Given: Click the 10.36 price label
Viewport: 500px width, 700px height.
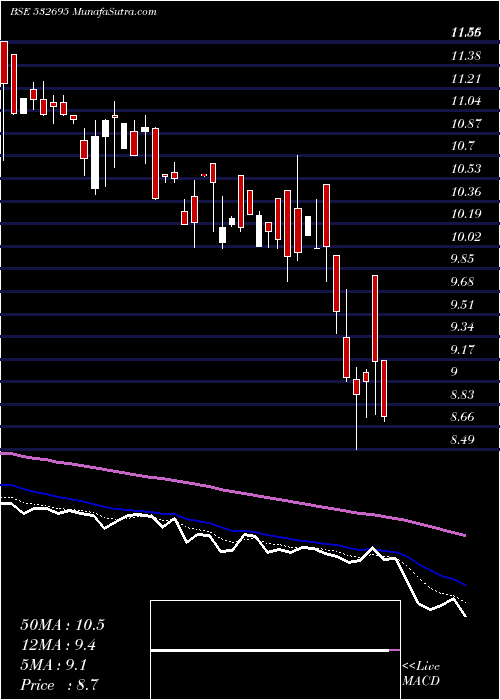Looking at the screenshot, I should [466, 192].
